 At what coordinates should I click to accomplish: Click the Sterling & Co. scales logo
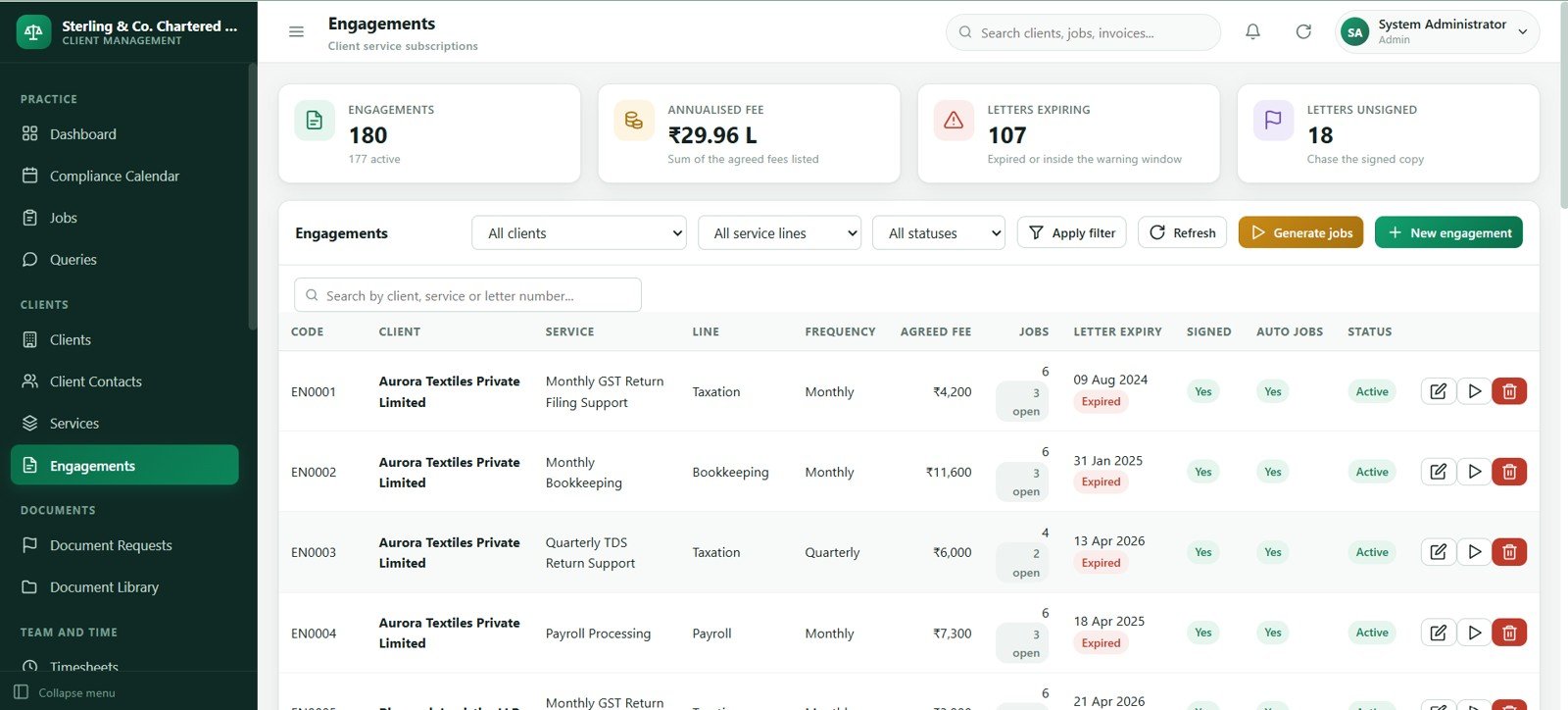pyautogui.click(x=34, y=31)
